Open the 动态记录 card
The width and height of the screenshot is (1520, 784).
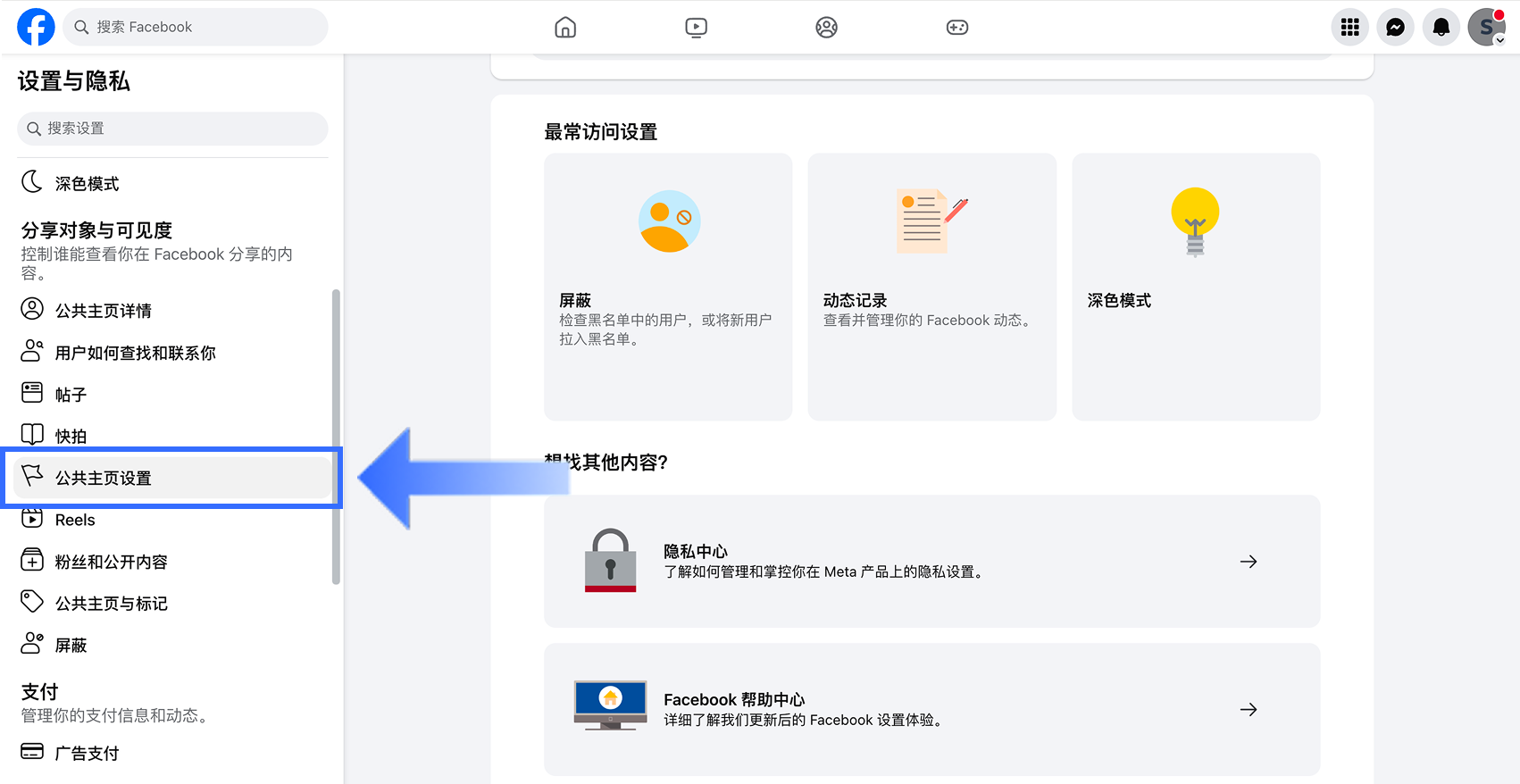point(932,287)
